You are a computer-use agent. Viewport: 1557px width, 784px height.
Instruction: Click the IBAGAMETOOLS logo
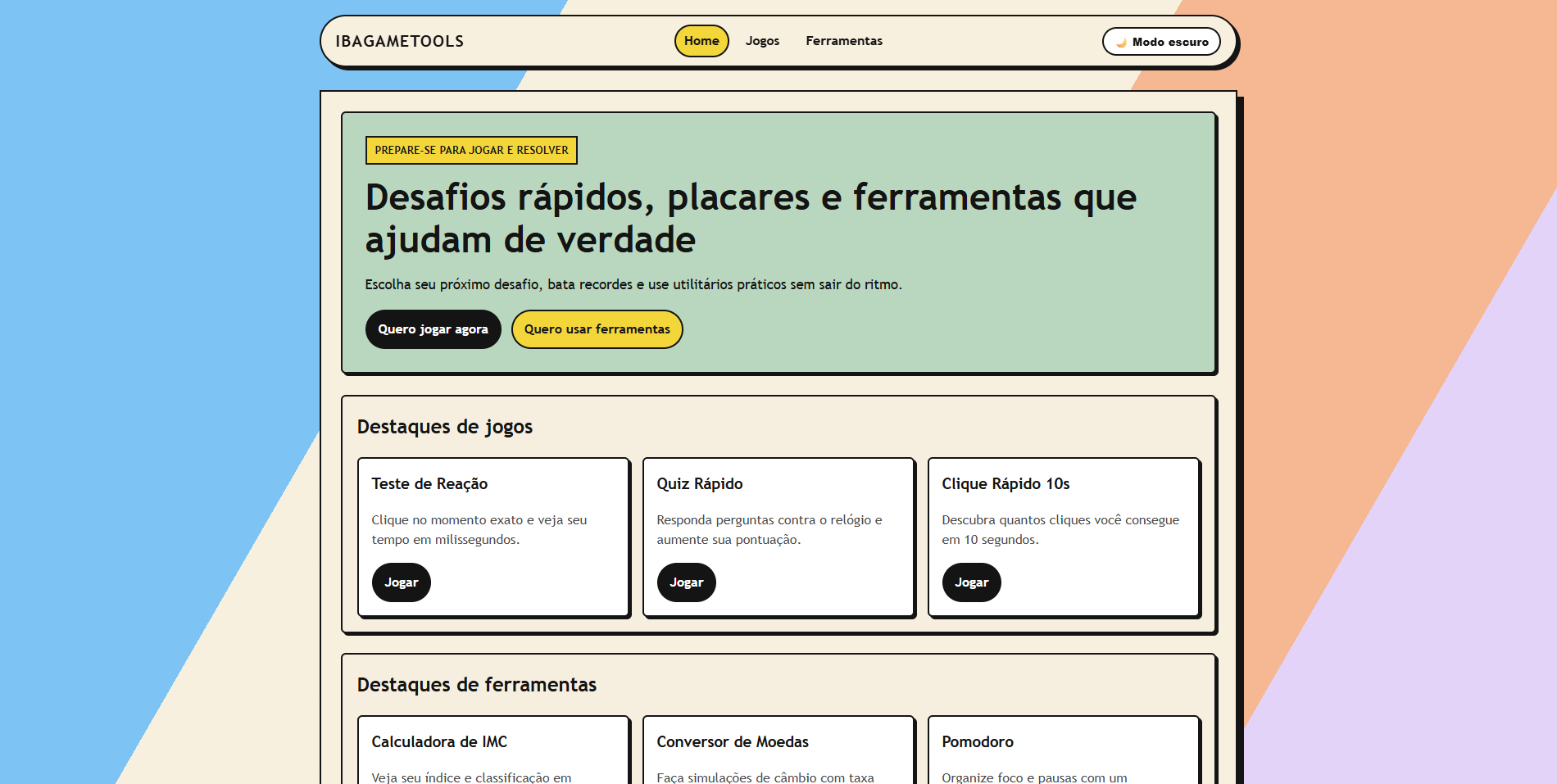tap(399, 40)
